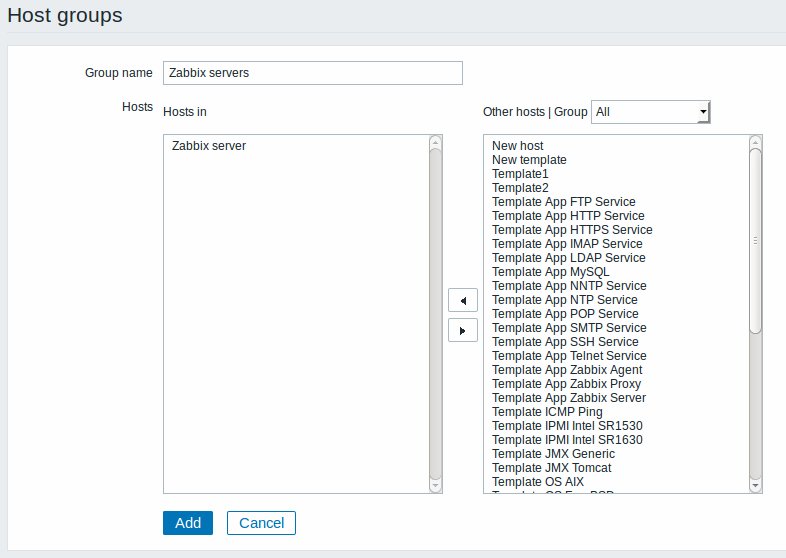Select Template App NTP Service
786x558 pixels.
tap(565, 300)
